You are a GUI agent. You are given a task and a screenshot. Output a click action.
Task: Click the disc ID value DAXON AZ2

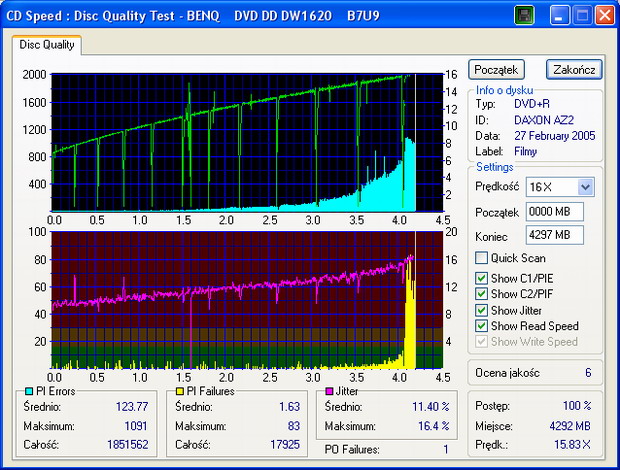click(544, 120)
